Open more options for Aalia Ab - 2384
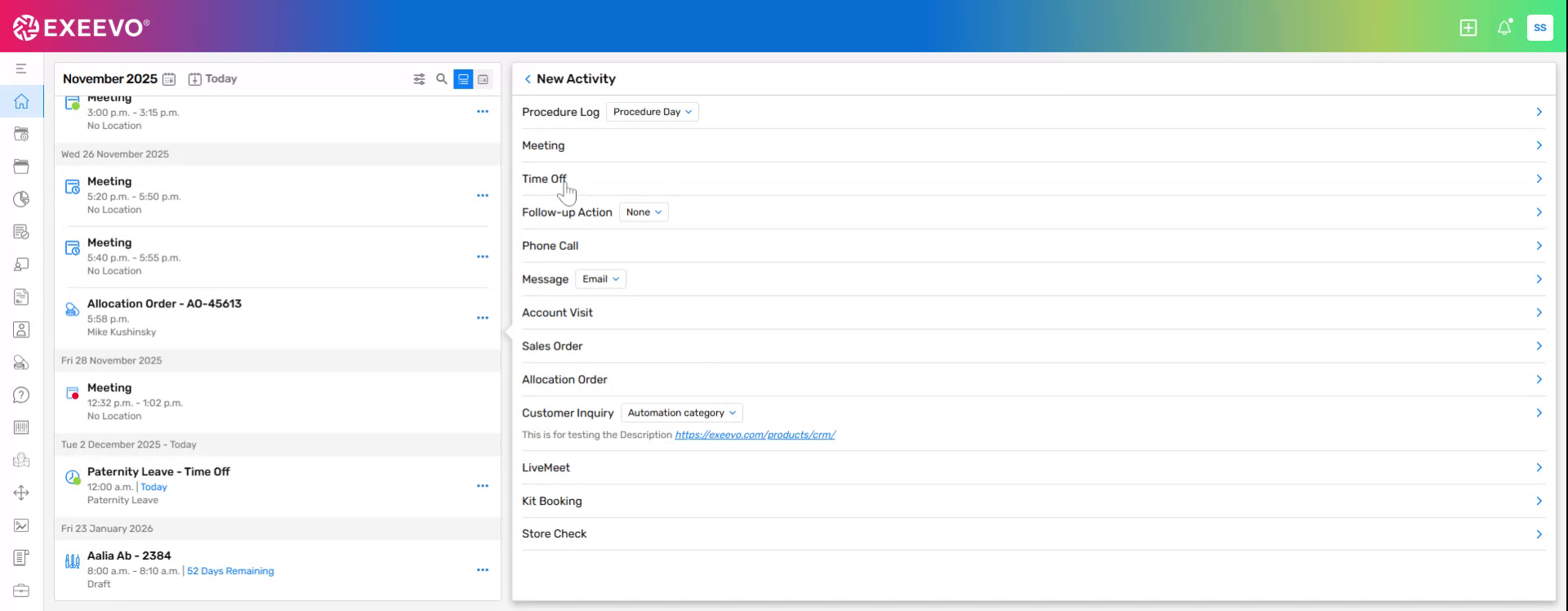The width and height of the screenshot is (1568, 611). click(x=483, y=570)
